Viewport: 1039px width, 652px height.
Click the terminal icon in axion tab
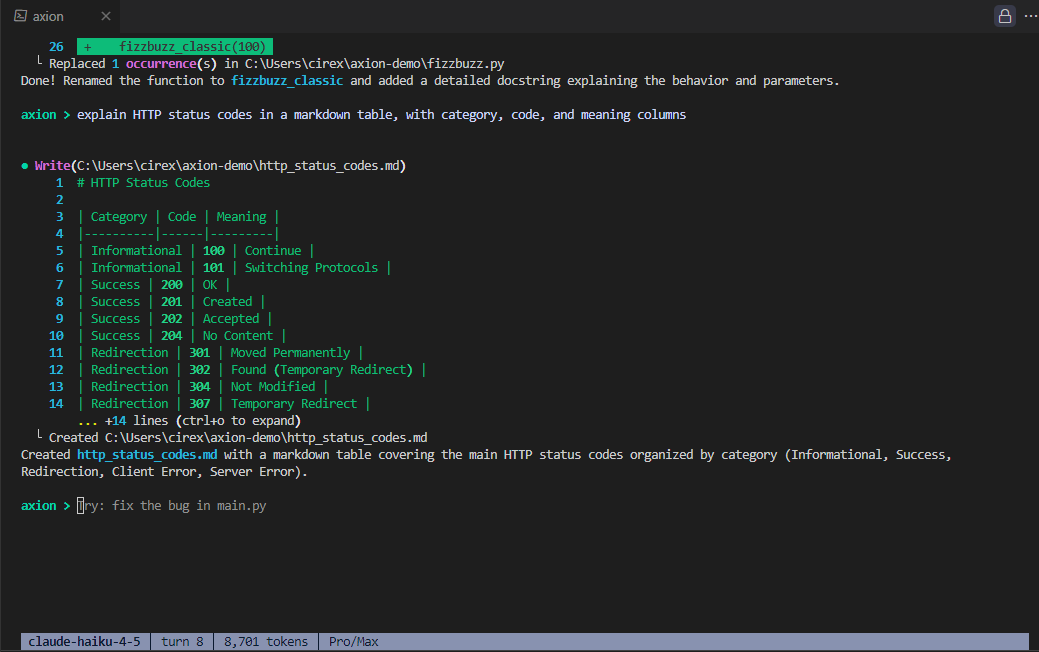click(21, 16)
